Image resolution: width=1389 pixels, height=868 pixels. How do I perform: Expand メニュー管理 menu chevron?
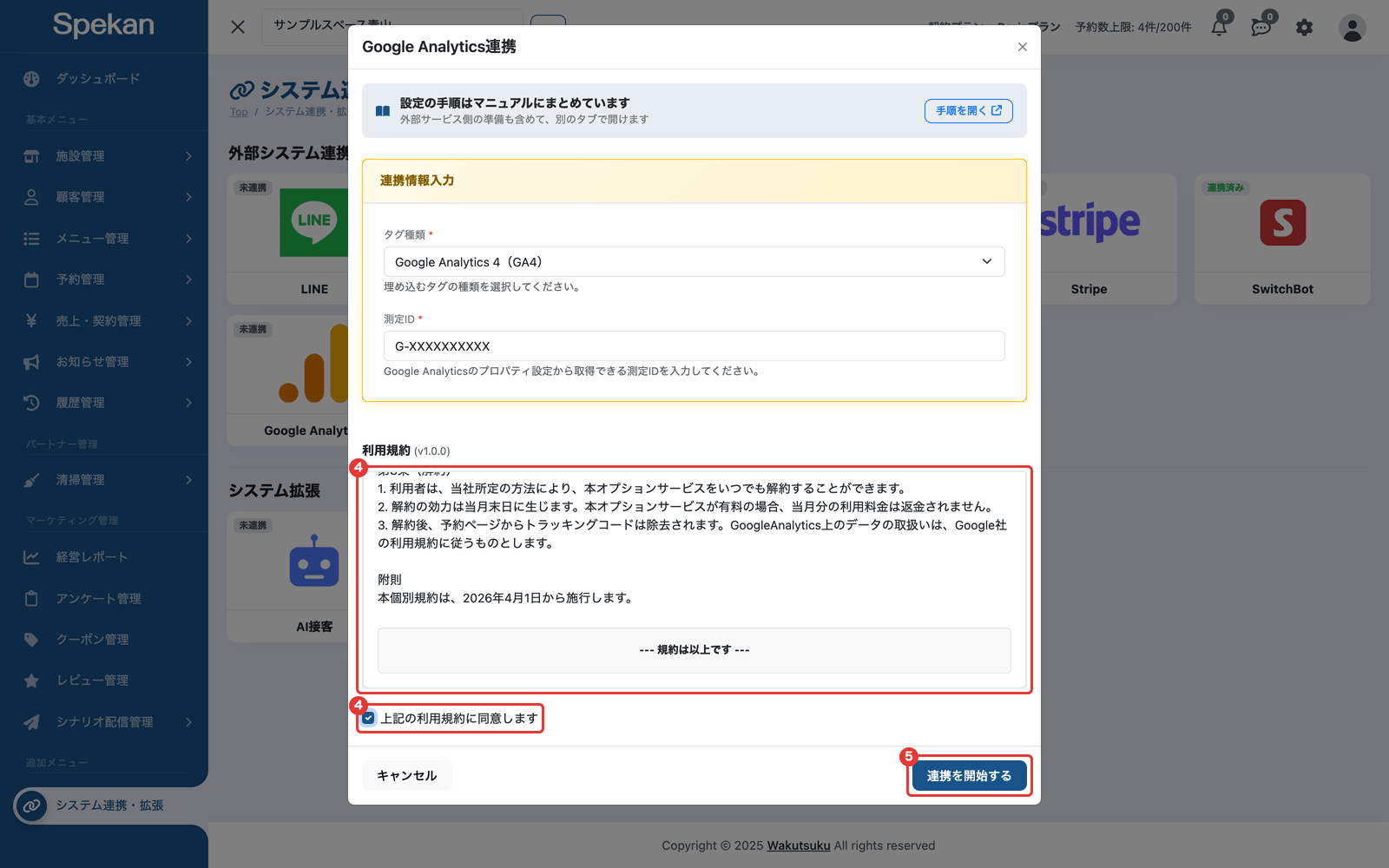point(188,239)
